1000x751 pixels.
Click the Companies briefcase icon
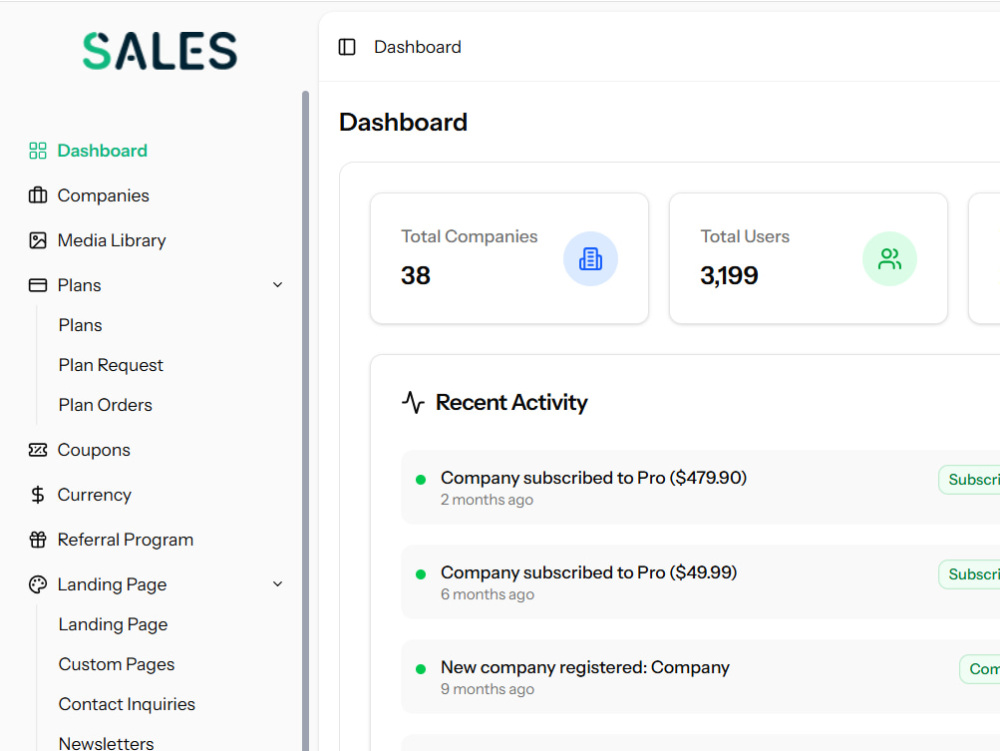pyautogui.click(x=38, y=195)
